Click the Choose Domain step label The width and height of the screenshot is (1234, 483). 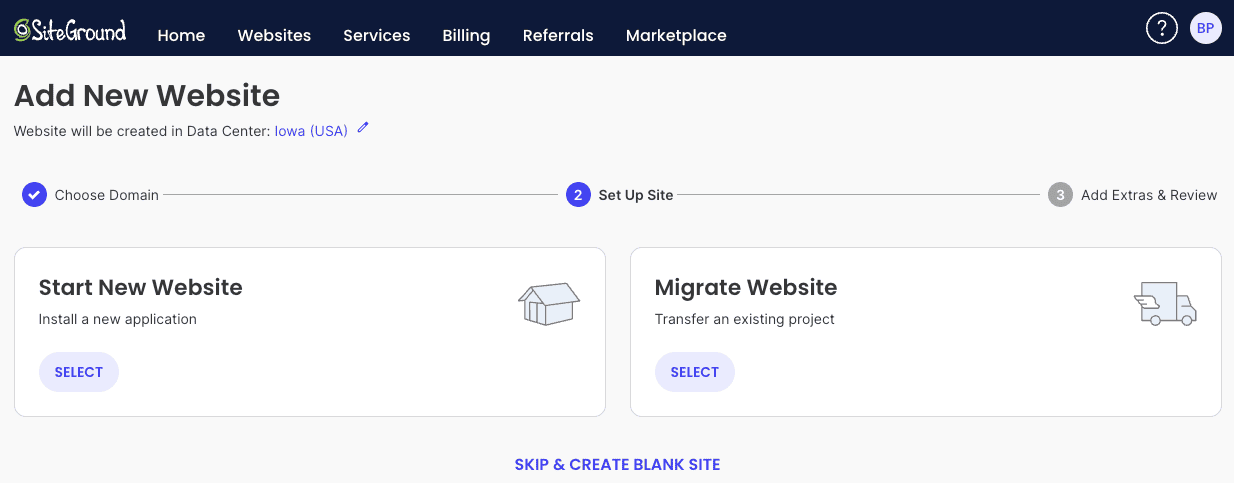(107, 195)
